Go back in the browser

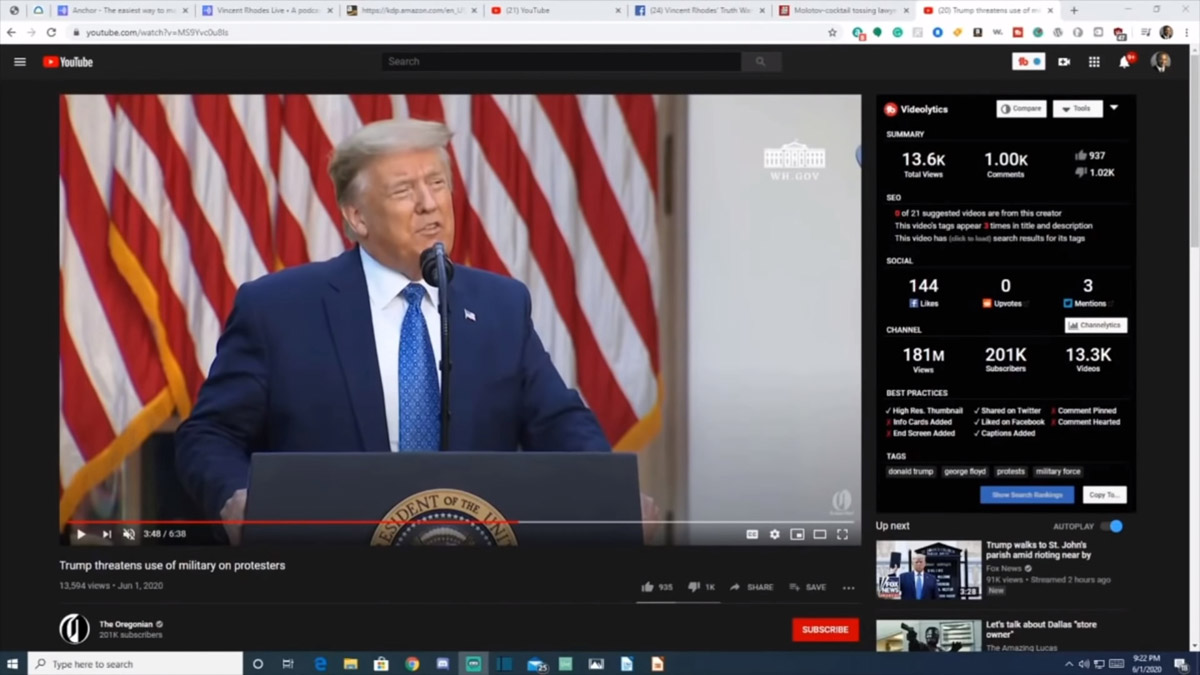click(x=12, y=32)
